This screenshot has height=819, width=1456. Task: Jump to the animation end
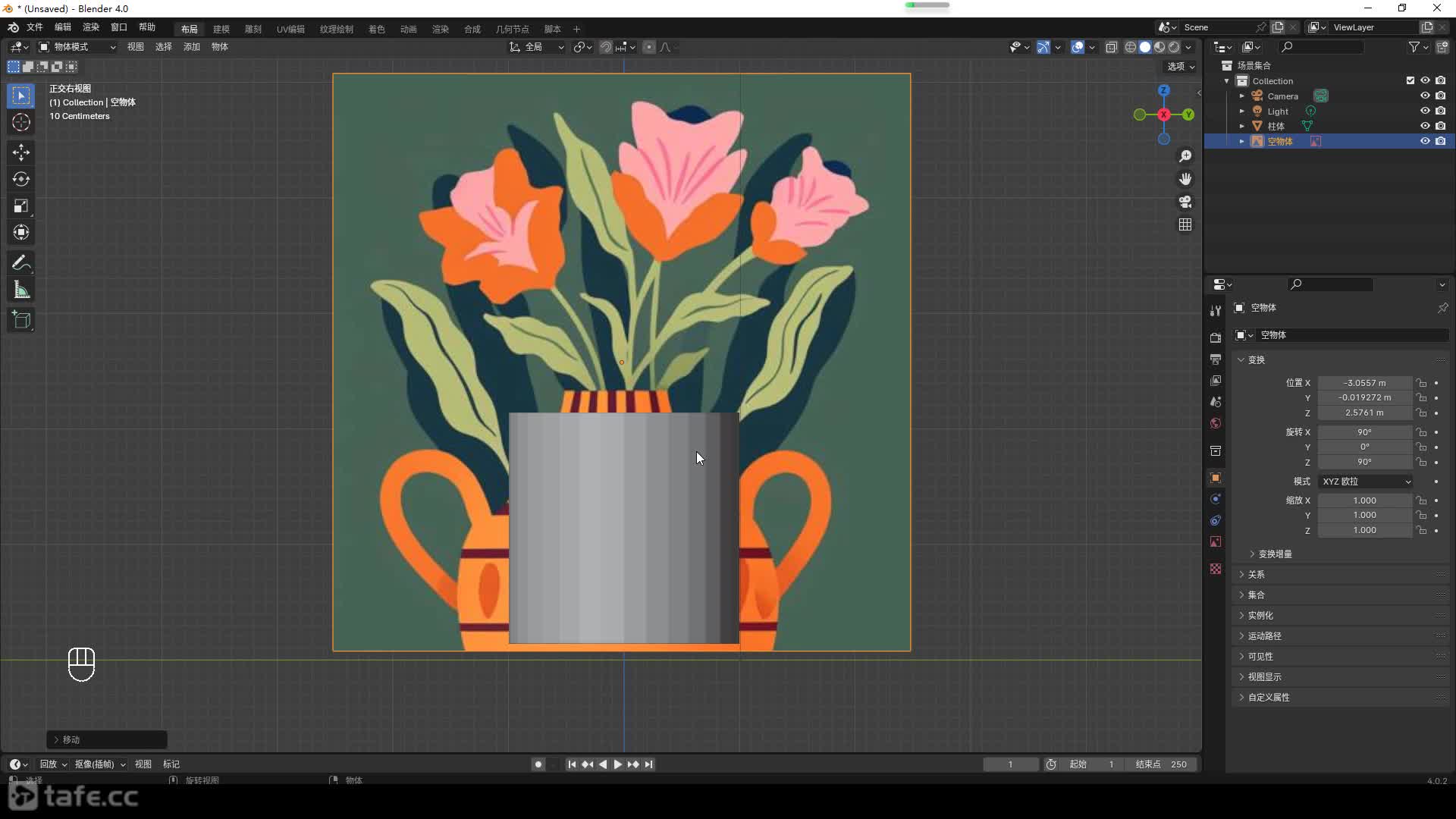pos(649,764)
